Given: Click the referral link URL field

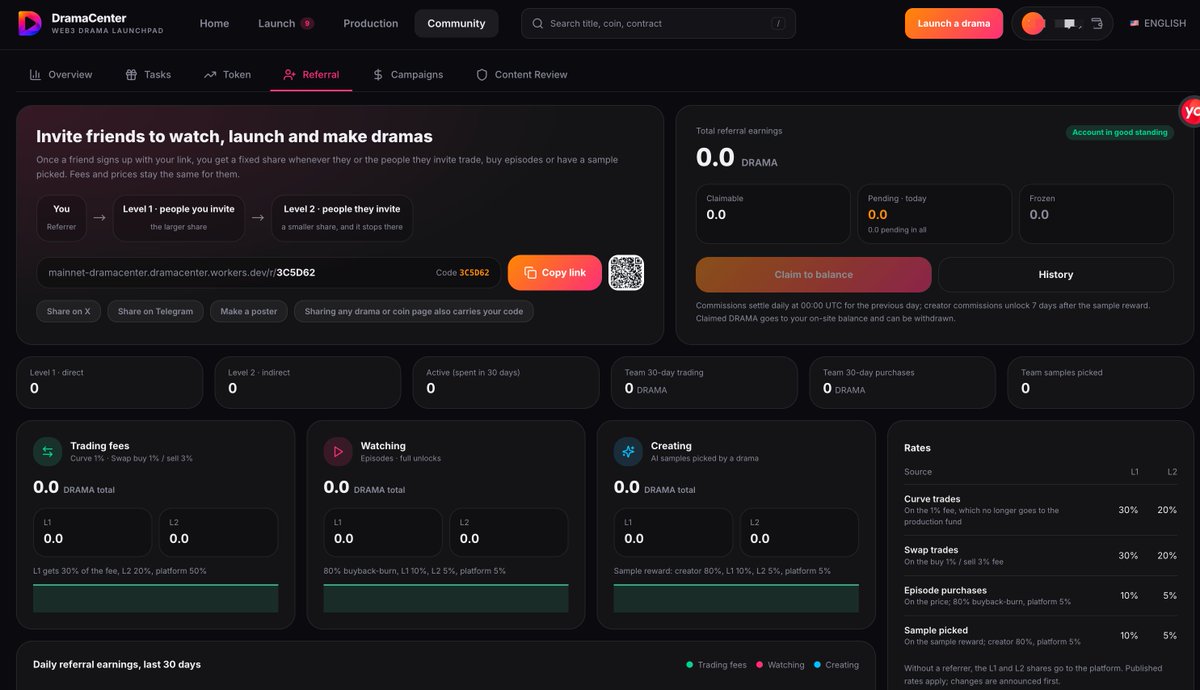Looking at the screenshot, I should pos(268,272).
